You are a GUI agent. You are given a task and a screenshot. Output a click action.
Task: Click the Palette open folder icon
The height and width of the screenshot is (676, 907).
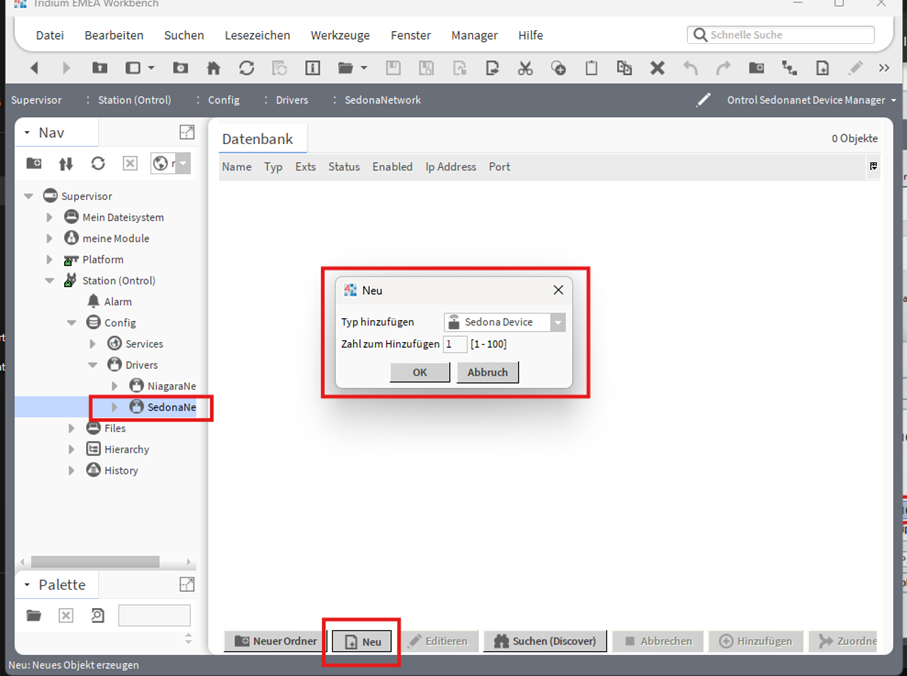34,615
